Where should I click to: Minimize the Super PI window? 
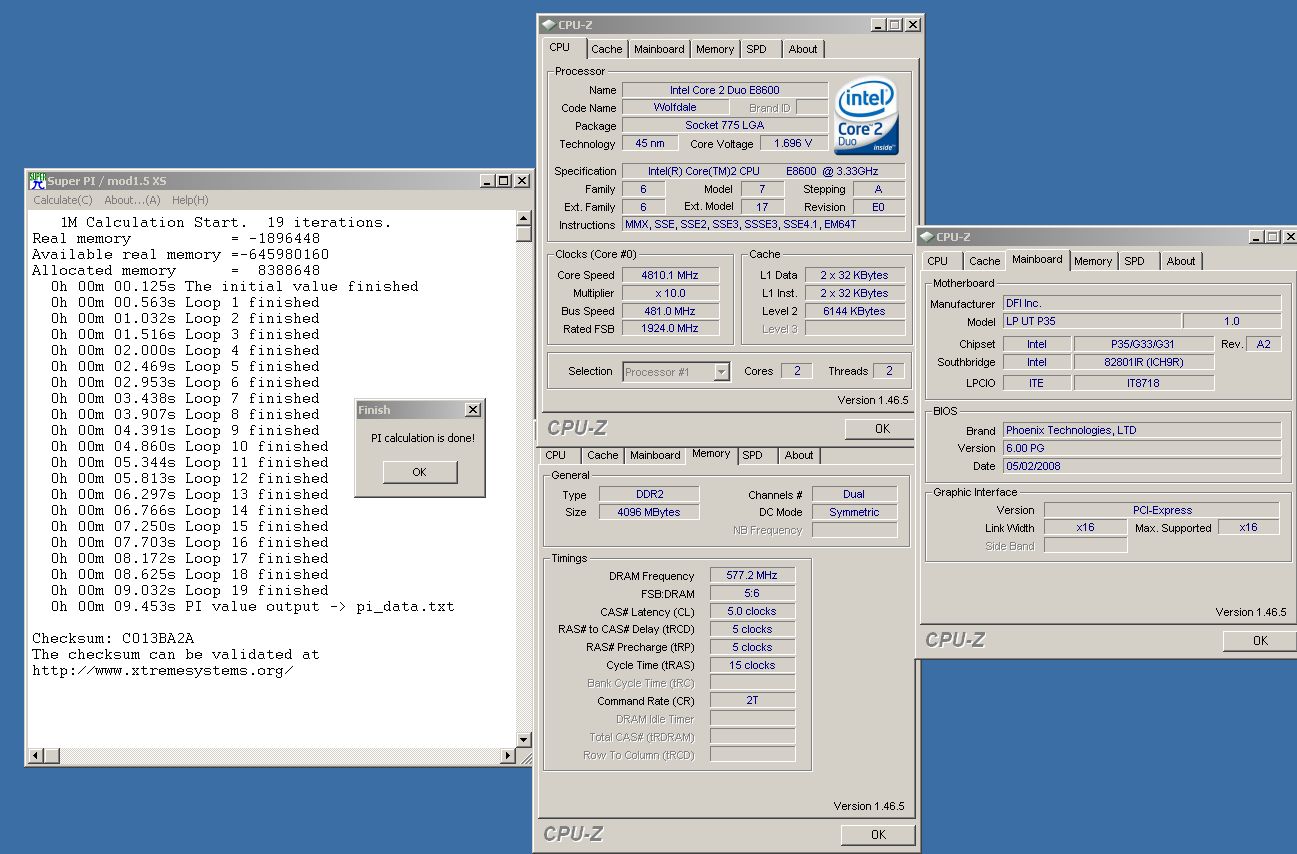coord(486,181)
